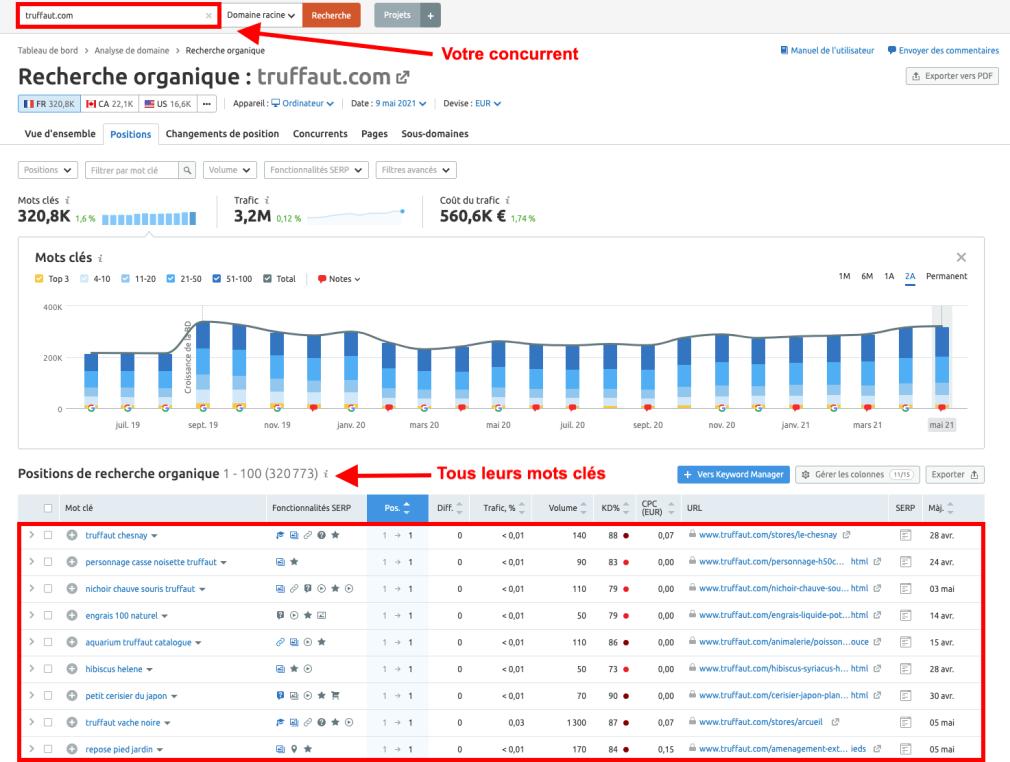Click the gear icon in Gérer les colonnes
1010x762 pixels.
[806, 475]
